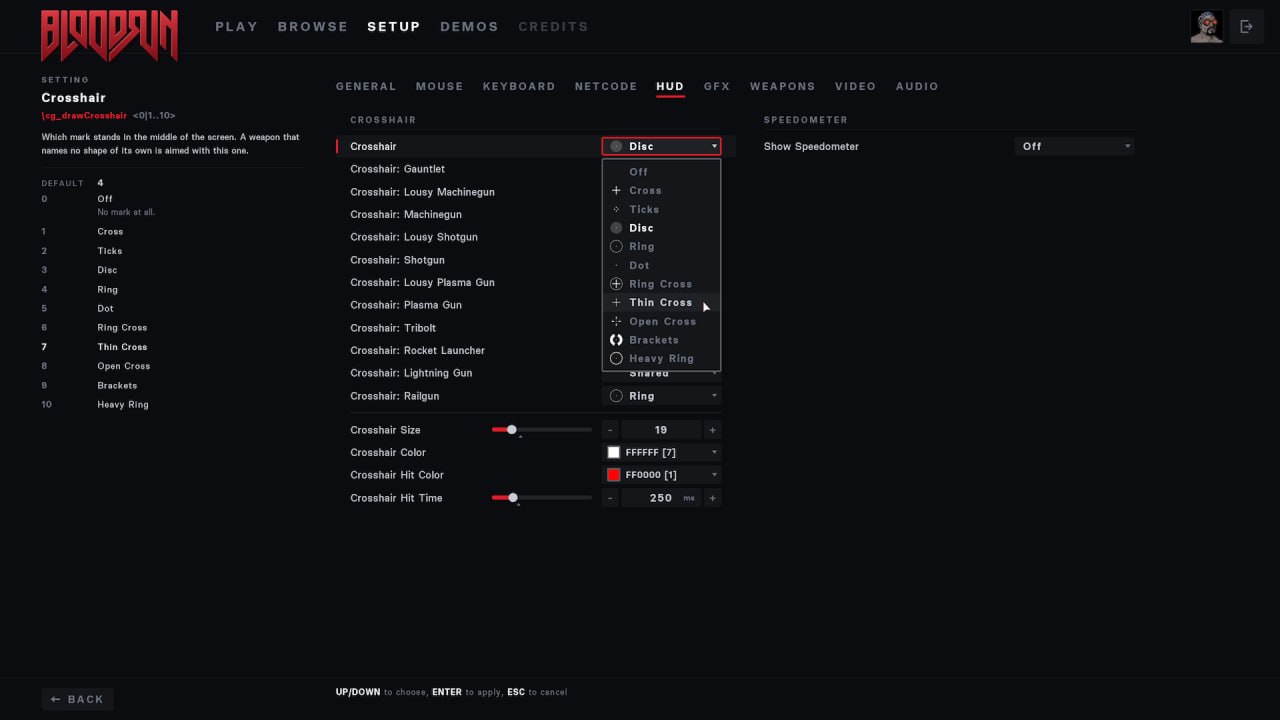This screenshot has width=1280, height=720.
Task: Click the Crosshair: Railgun label
Action: (x=394, y=396)
